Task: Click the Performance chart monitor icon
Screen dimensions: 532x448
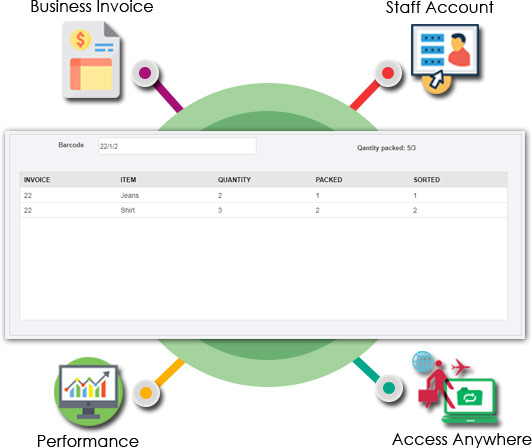Action: (x=88, y=392)
